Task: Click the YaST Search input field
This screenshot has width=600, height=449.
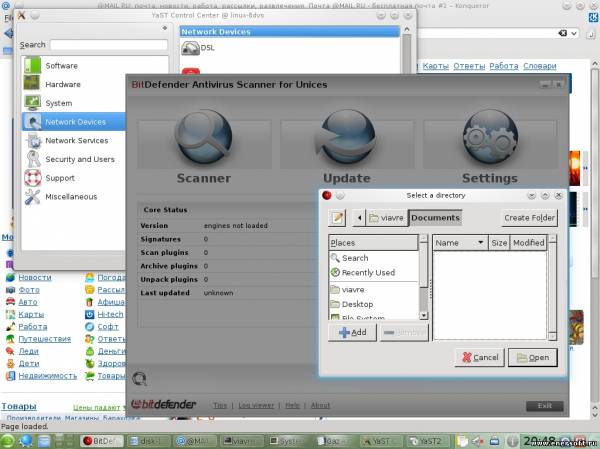Action: (109, 45)
